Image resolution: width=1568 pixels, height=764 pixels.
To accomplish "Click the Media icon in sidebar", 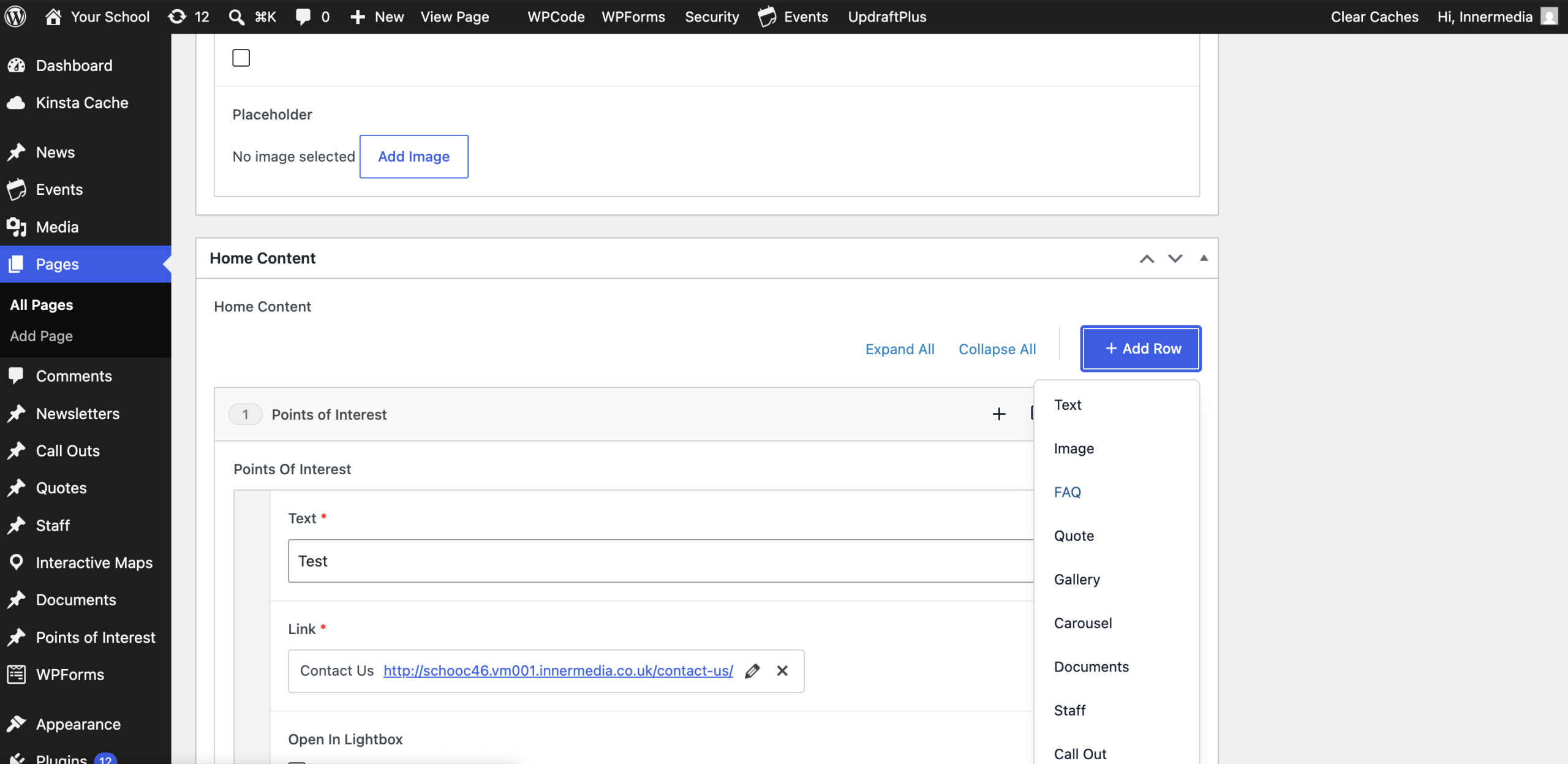I will coord(17,227).
